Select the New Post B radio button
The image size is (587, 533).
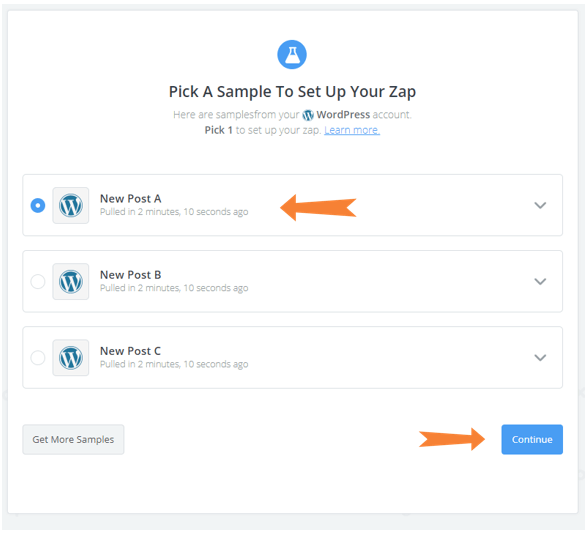point(38,281)
